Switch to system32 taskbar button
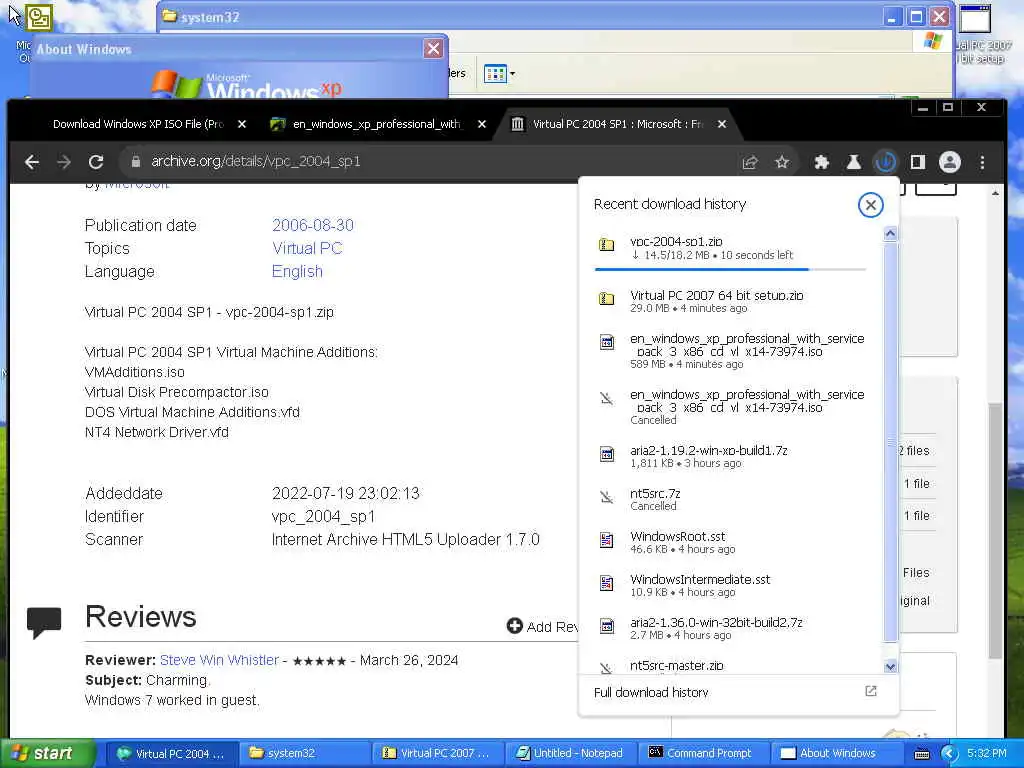 coord(303,754)
